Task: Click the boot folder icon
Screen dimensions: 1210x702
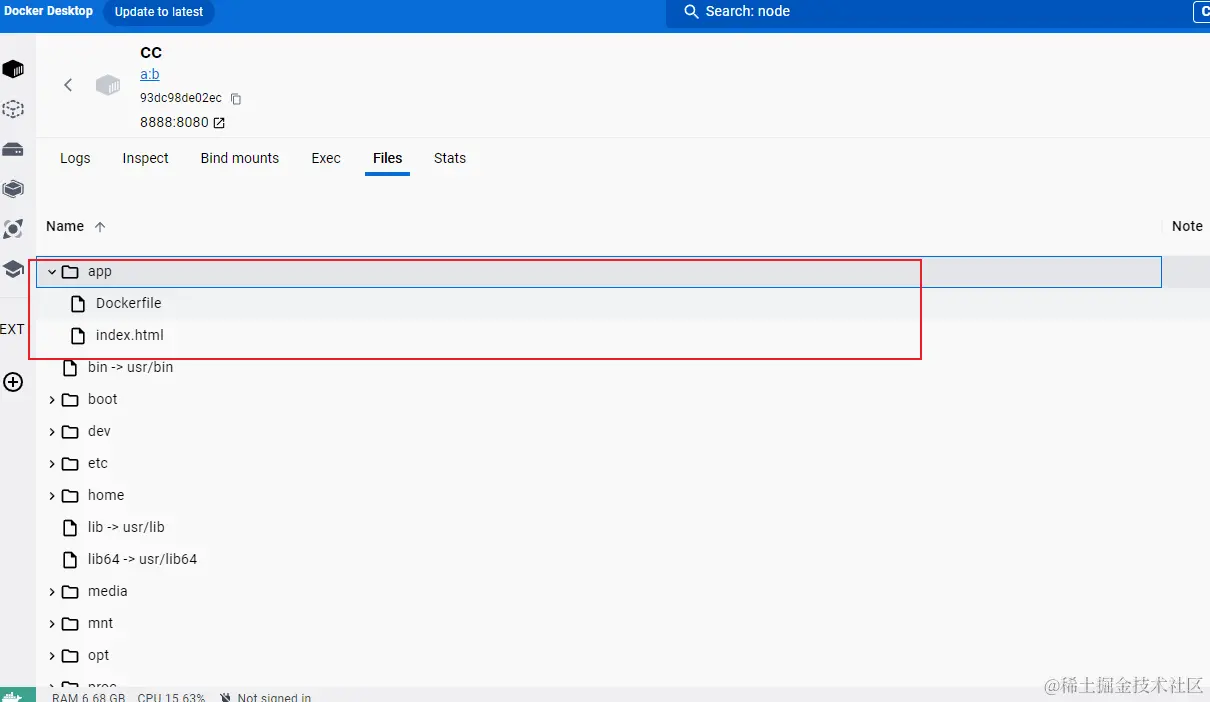Action: point(70,399)
